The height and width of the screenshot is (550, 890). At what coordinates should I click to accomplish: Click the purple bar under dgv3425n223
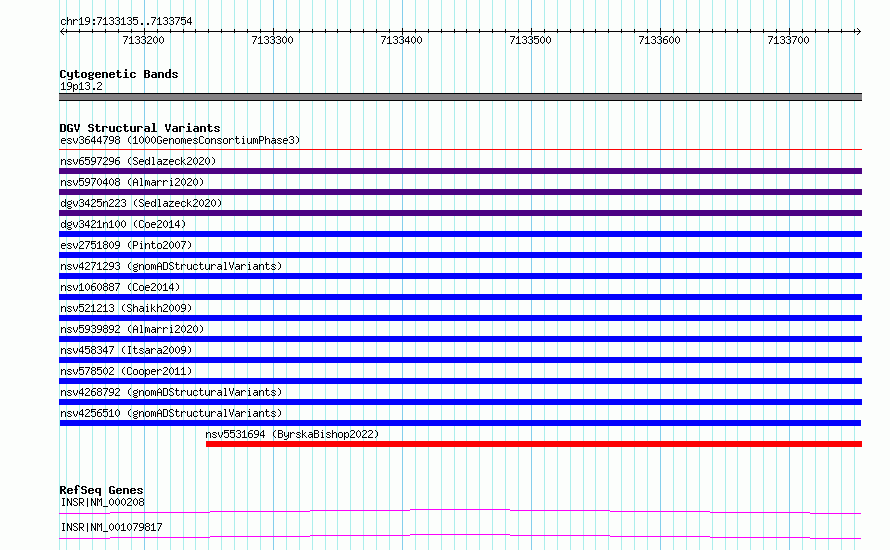click(460, 213)
